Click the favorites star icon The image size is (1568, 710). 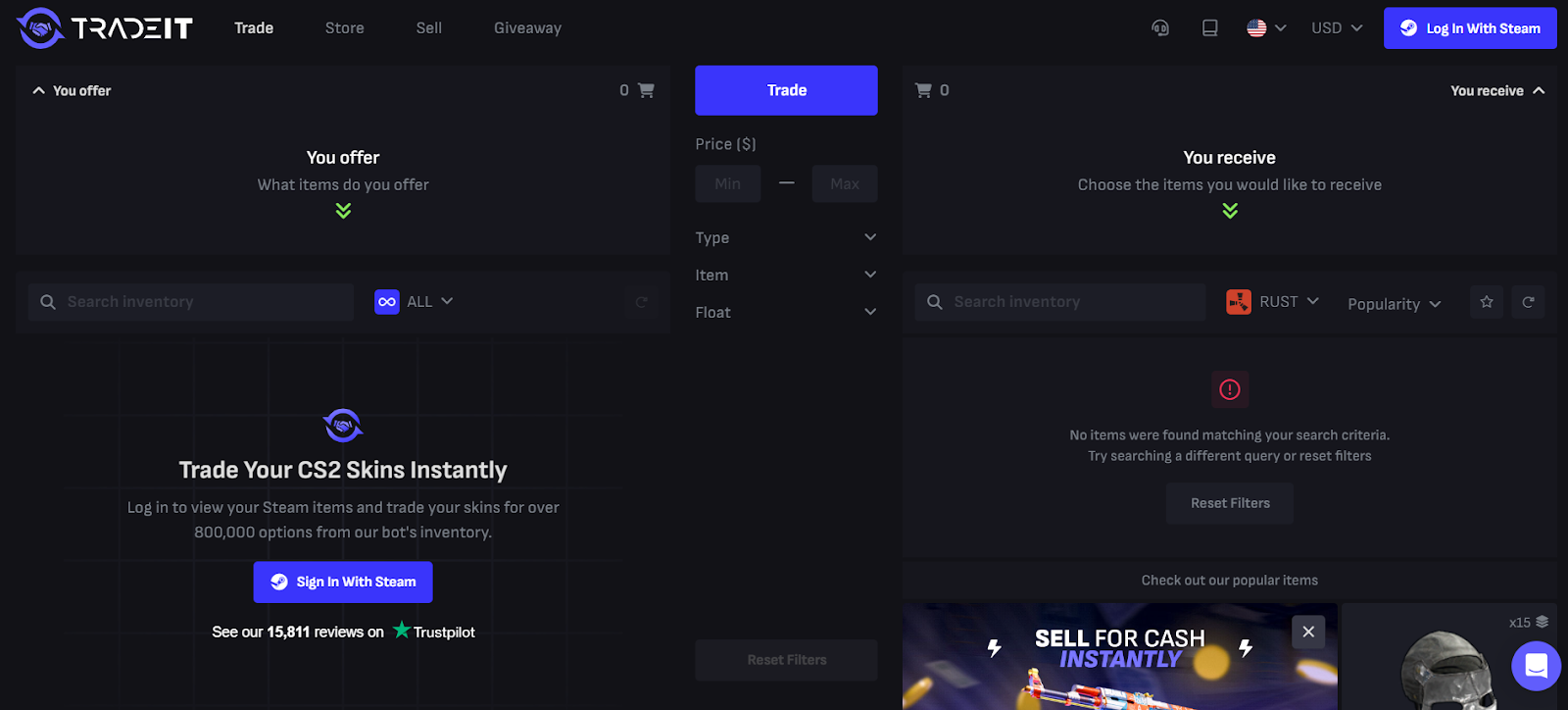1487,302
